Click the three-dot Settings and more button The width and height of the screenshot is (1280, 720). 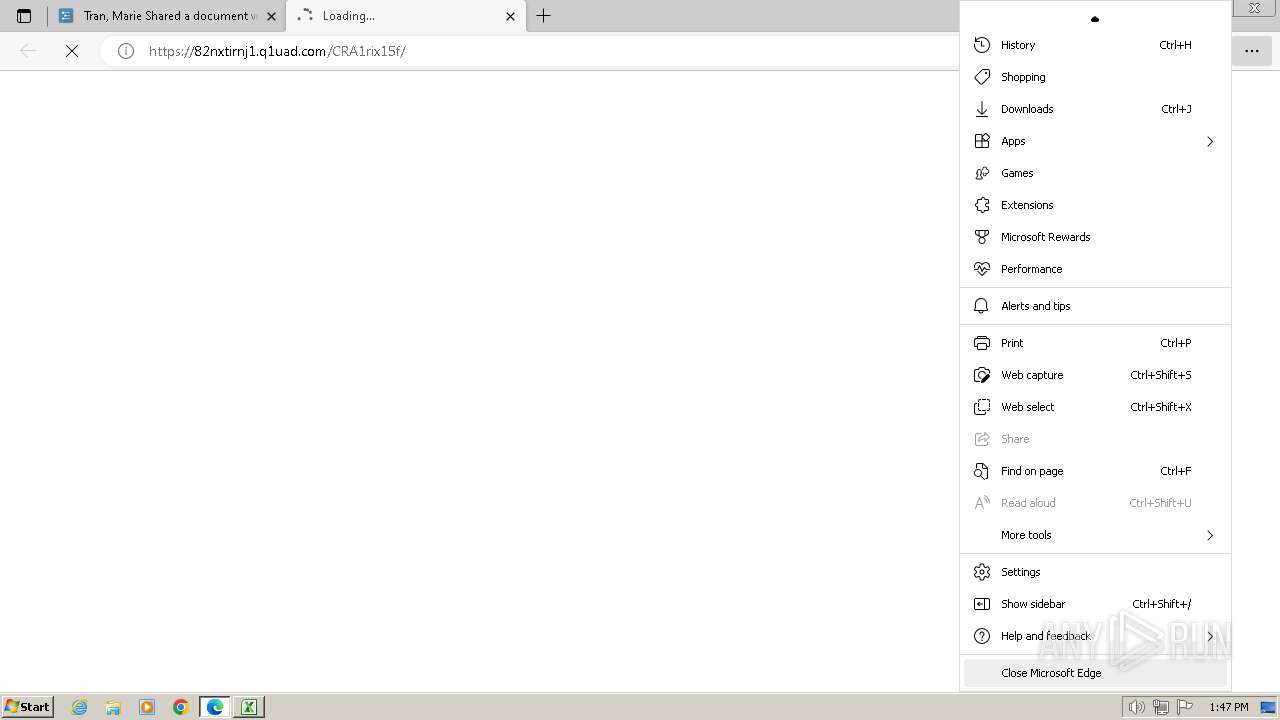(1252, 51)
